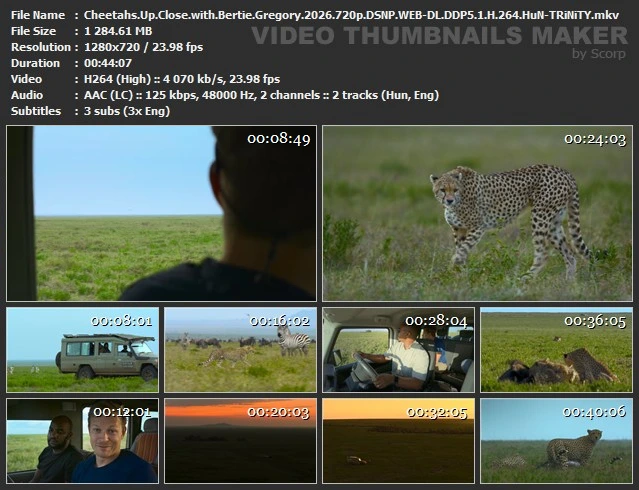Open the safari jeep thumbnail

[82, 350]
